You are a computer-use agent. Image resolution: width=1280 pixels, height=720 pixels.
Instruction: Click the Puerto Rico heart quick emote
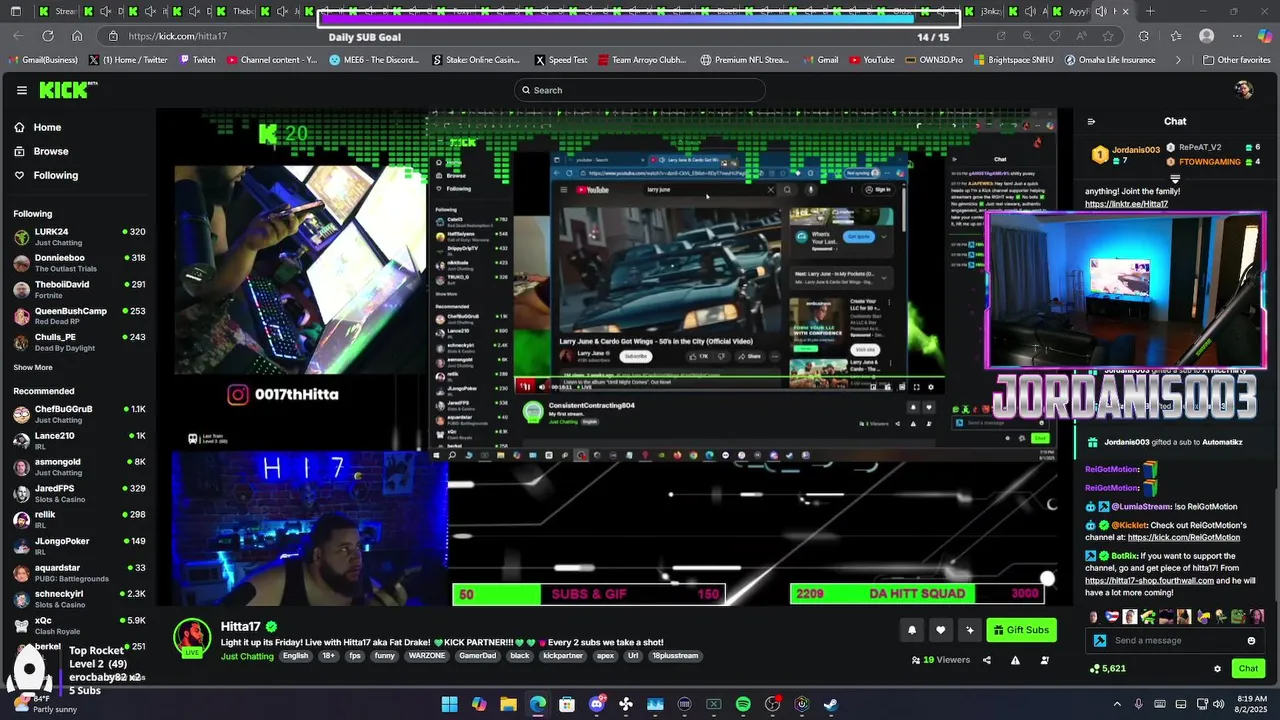(1111, 616)
